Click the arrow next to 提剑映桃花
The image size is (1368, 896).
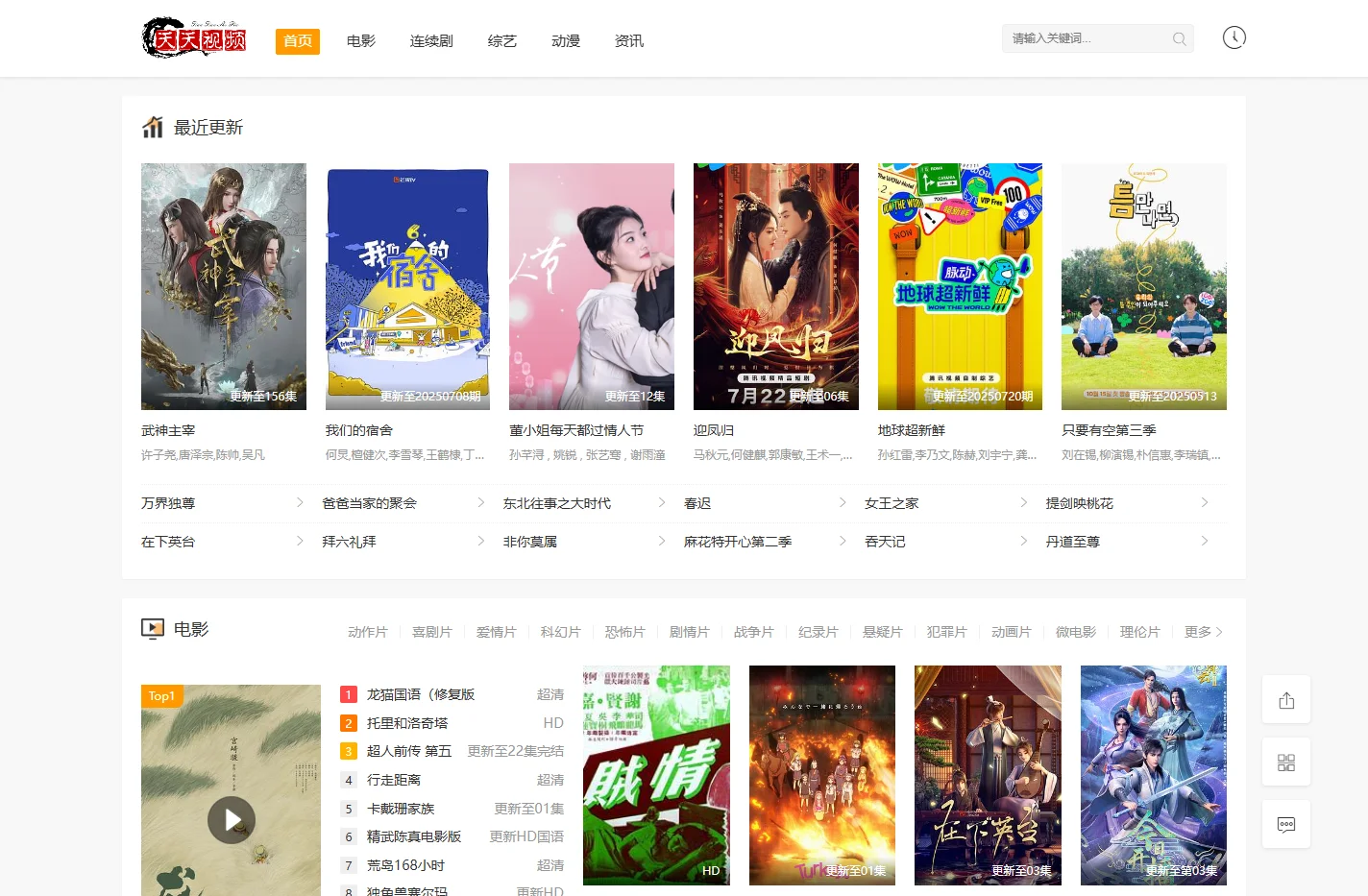[x=1205, y=502]
